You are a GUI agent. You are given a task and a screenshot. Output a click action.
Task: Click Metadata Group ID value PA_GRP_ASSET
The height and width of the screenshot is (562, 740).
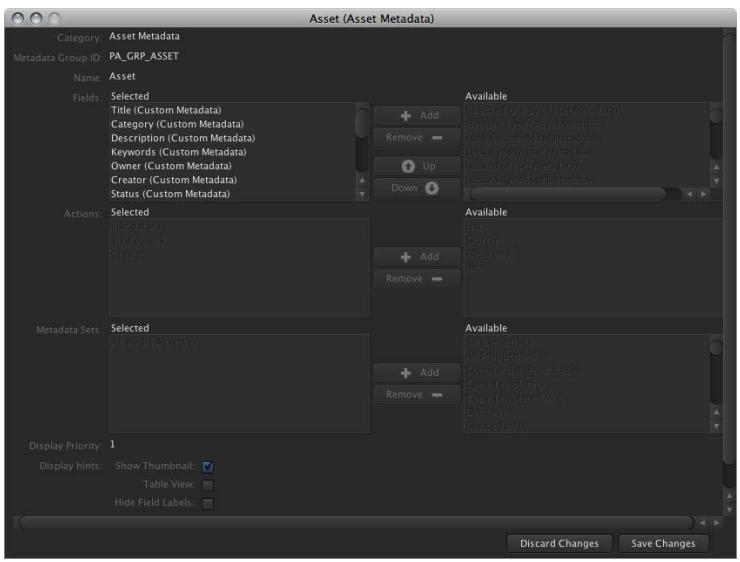(144, 56)
